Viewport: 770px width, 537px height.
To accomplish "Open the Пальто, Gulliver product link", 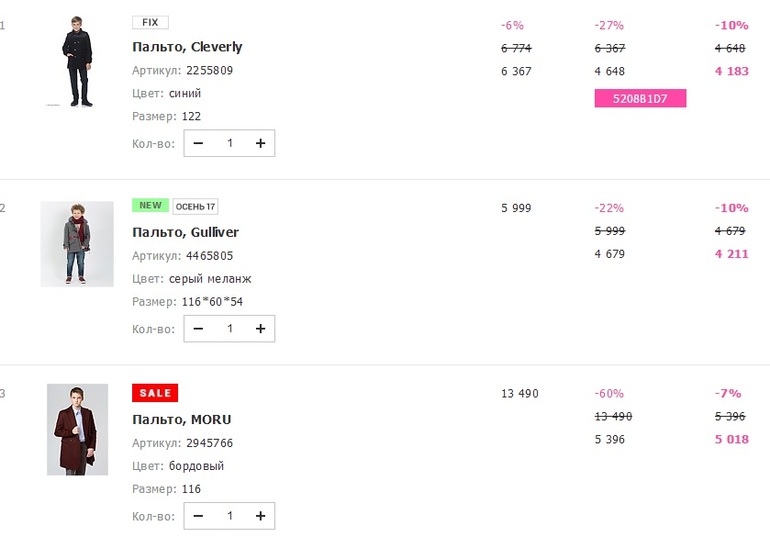I will coord(185,232).
